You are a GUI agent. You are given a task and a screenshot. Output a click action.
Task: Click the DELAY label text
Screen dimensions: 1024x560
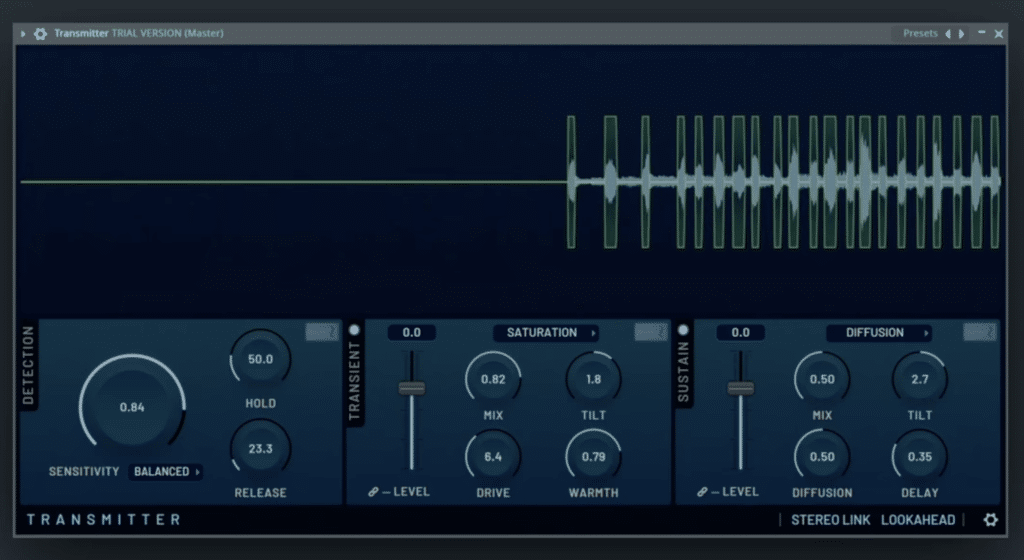[x=920, y=493]
